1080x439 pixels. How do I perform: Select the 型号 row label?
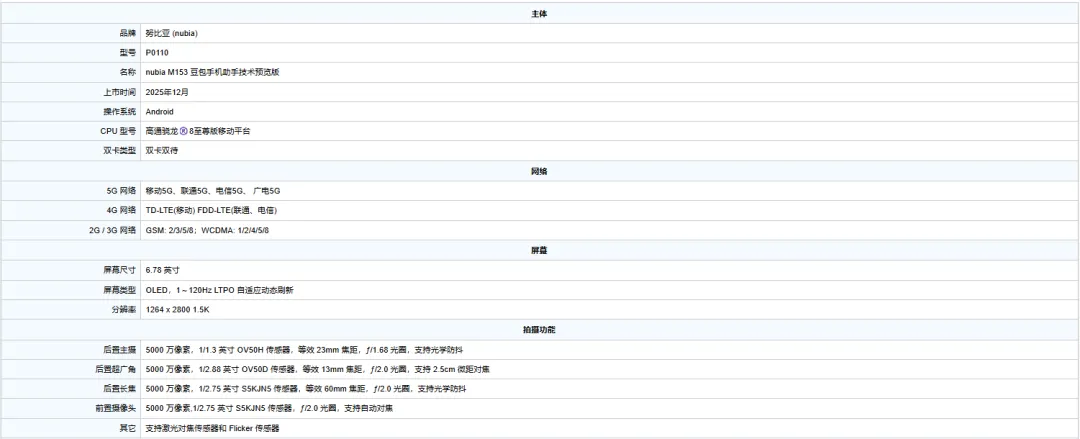click(x=127, y=52)
